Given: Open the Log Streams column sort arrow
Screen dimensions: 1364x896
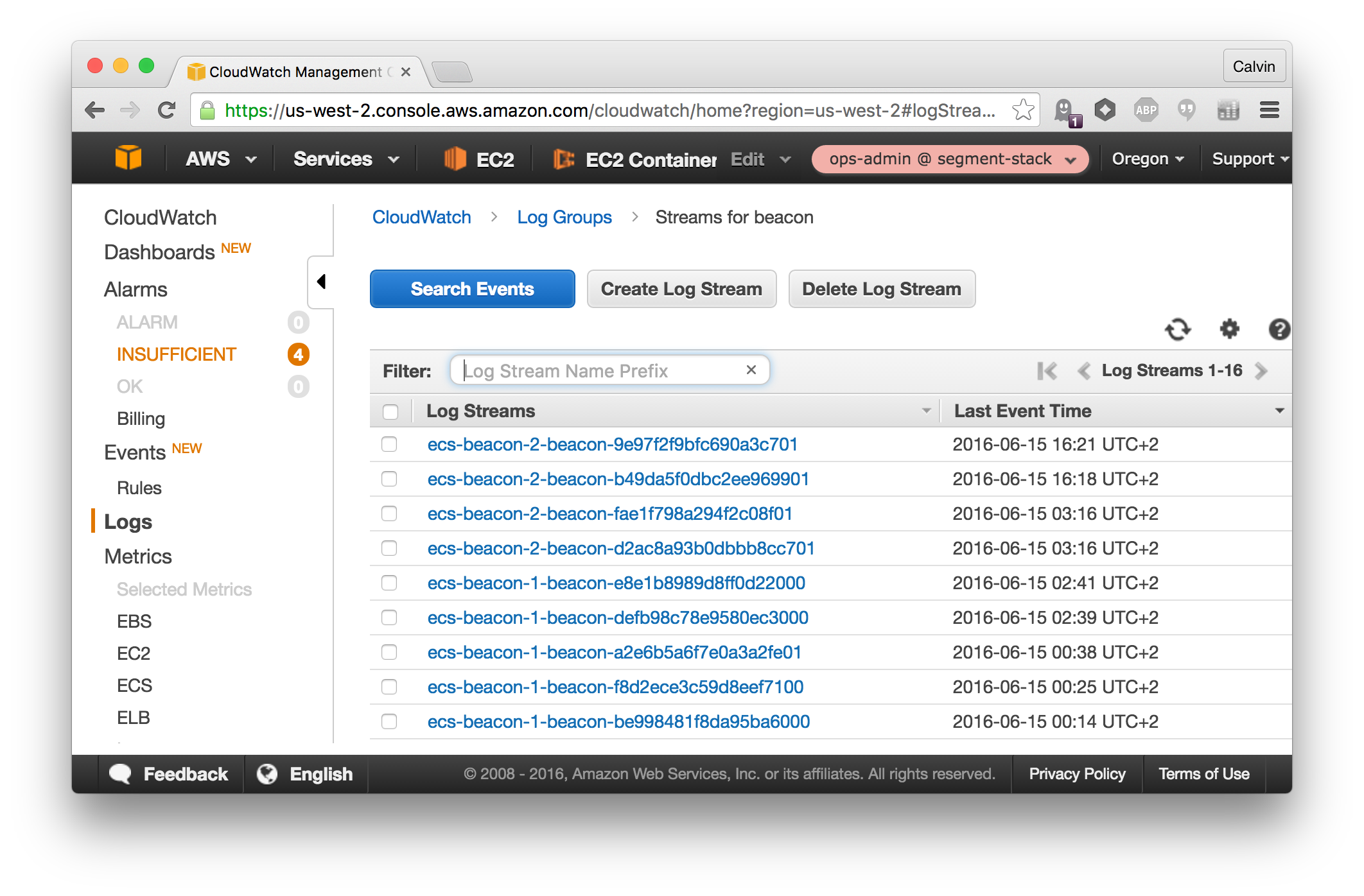Looking at the screenshot, I should pyautogui.click(x=926, y=411).
